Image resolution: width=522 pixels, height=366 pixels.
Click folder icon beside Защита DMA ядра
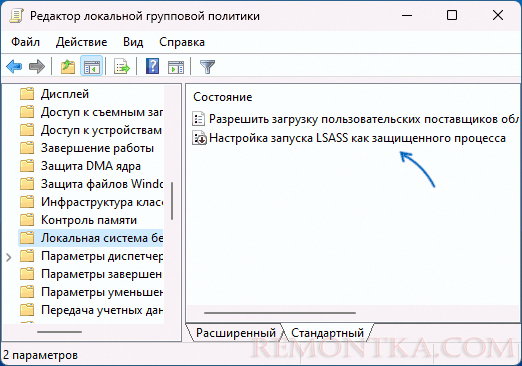(27, 166)
